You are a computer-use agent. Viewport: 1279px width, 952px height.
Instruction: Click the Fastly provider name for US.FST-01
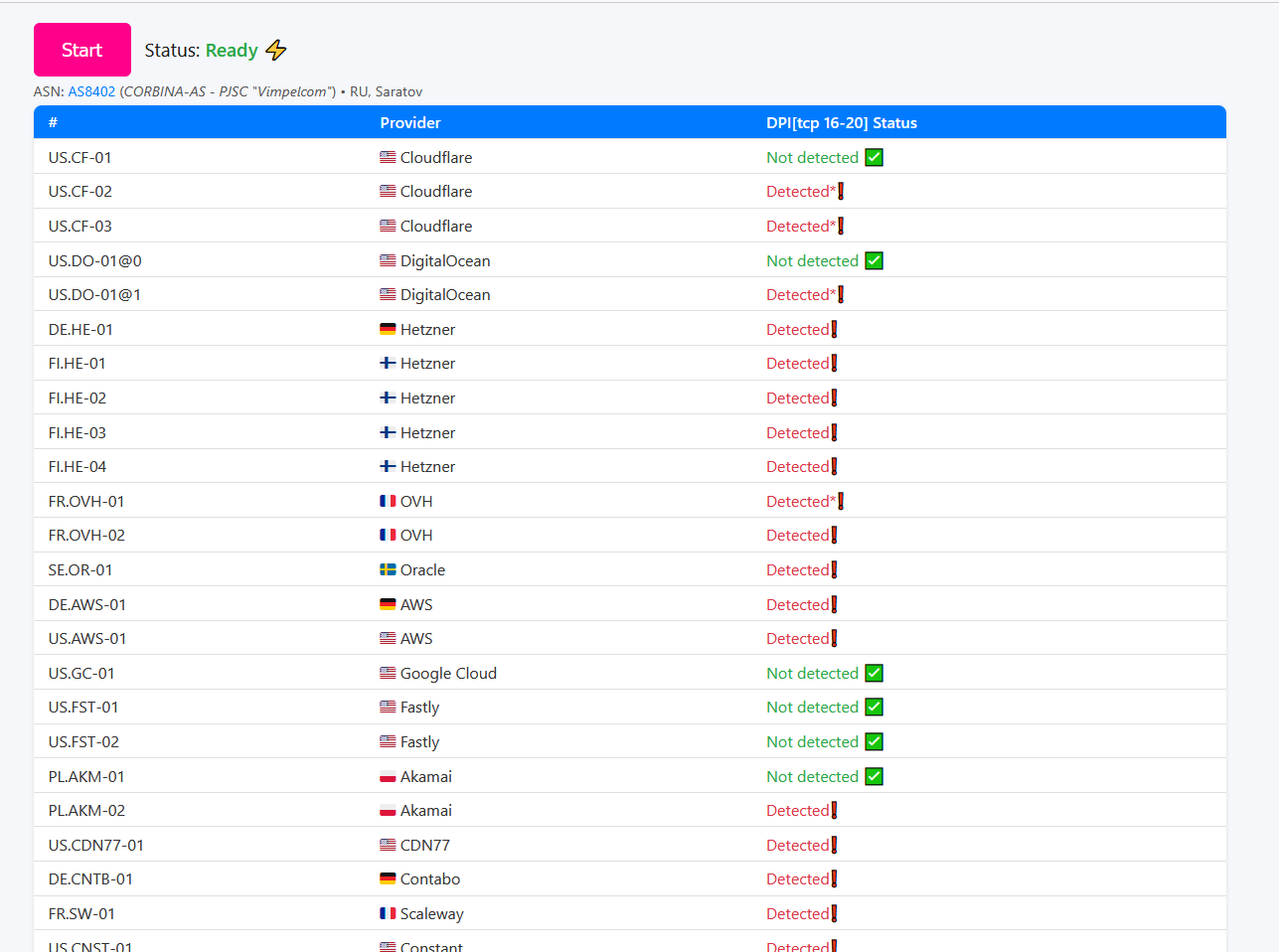[419, 708]
